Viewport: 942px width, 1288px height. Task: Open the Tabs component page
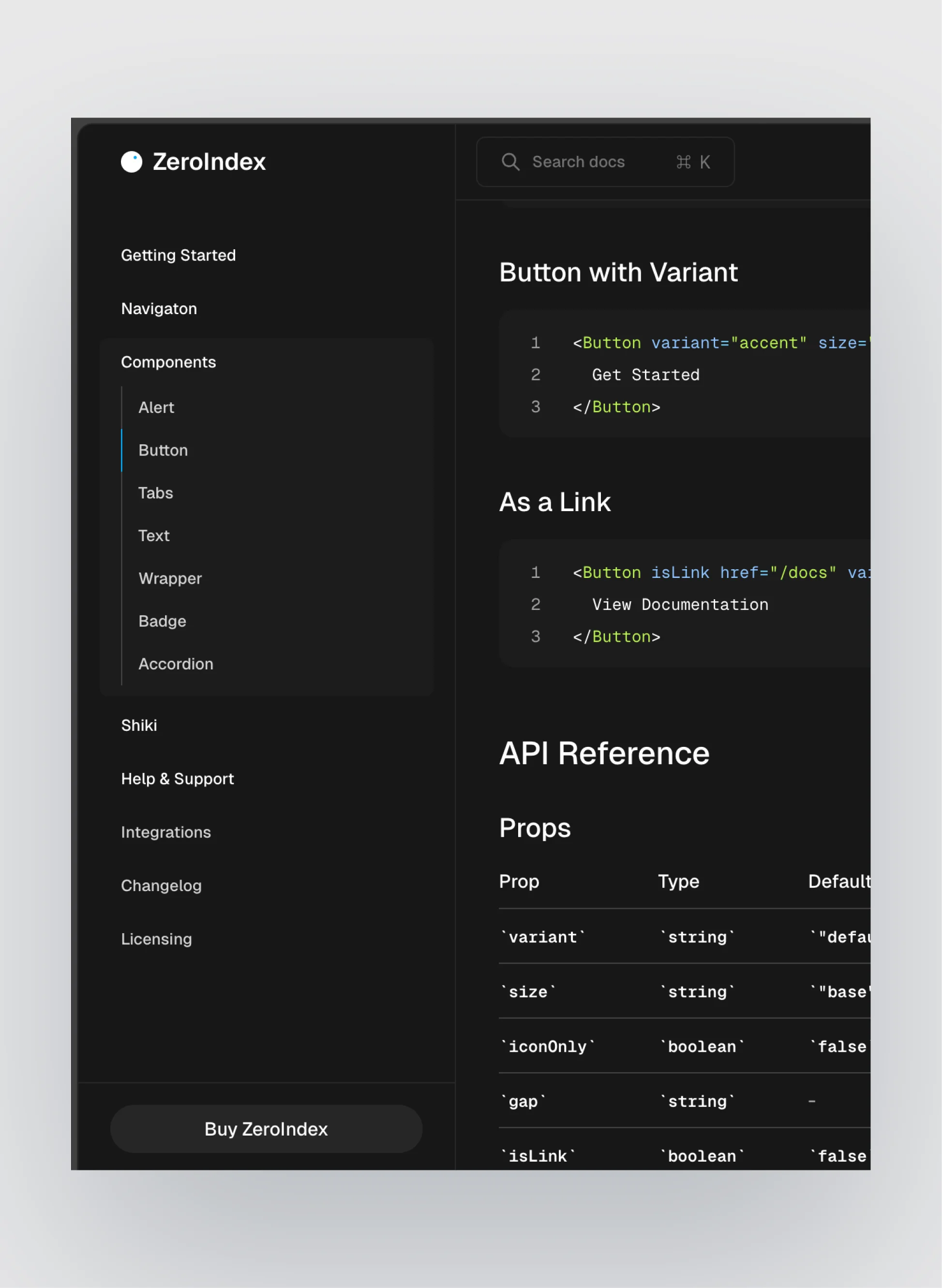(155, 493)
